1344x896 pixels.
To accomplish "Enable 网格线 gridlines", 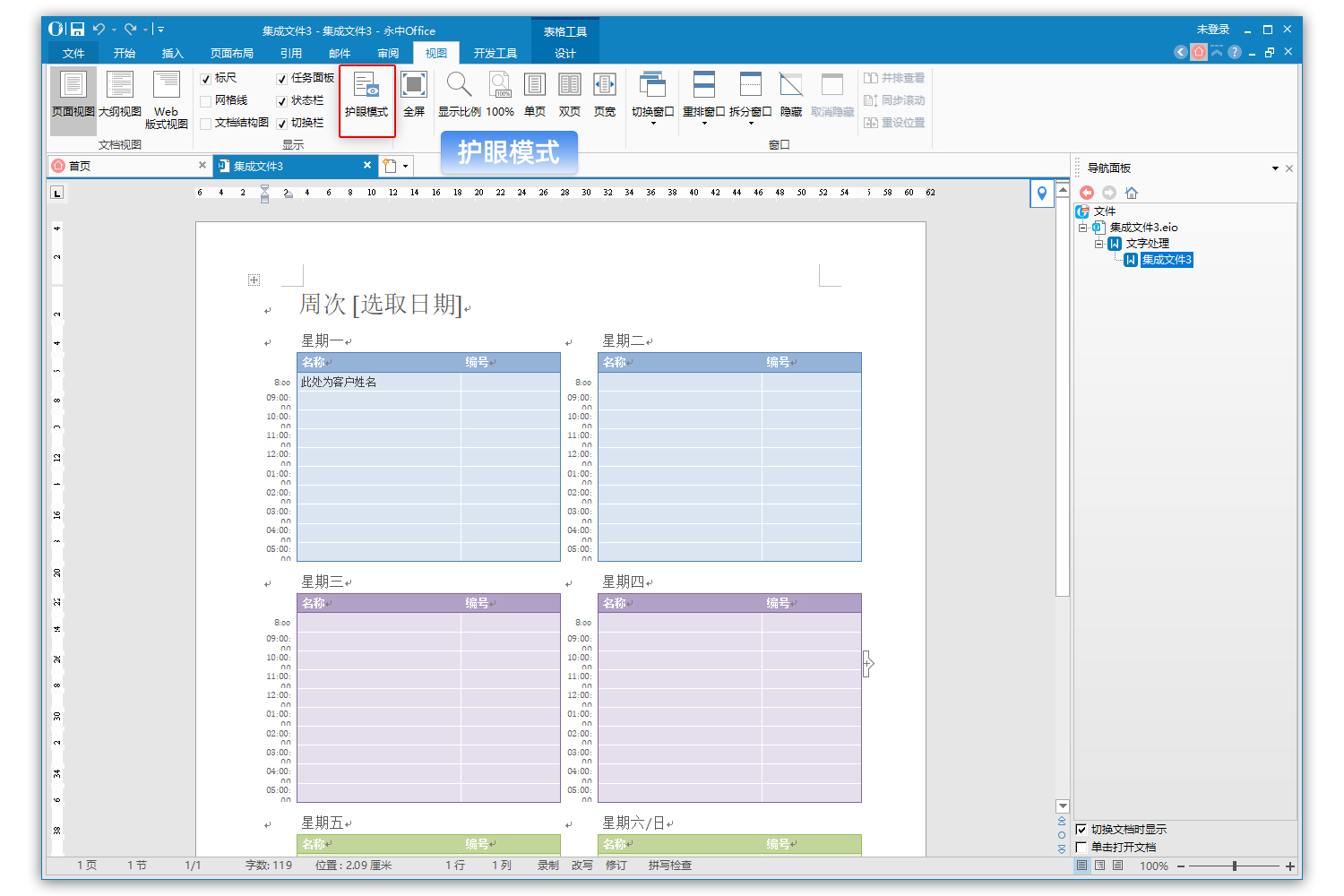I will [204, 100].
